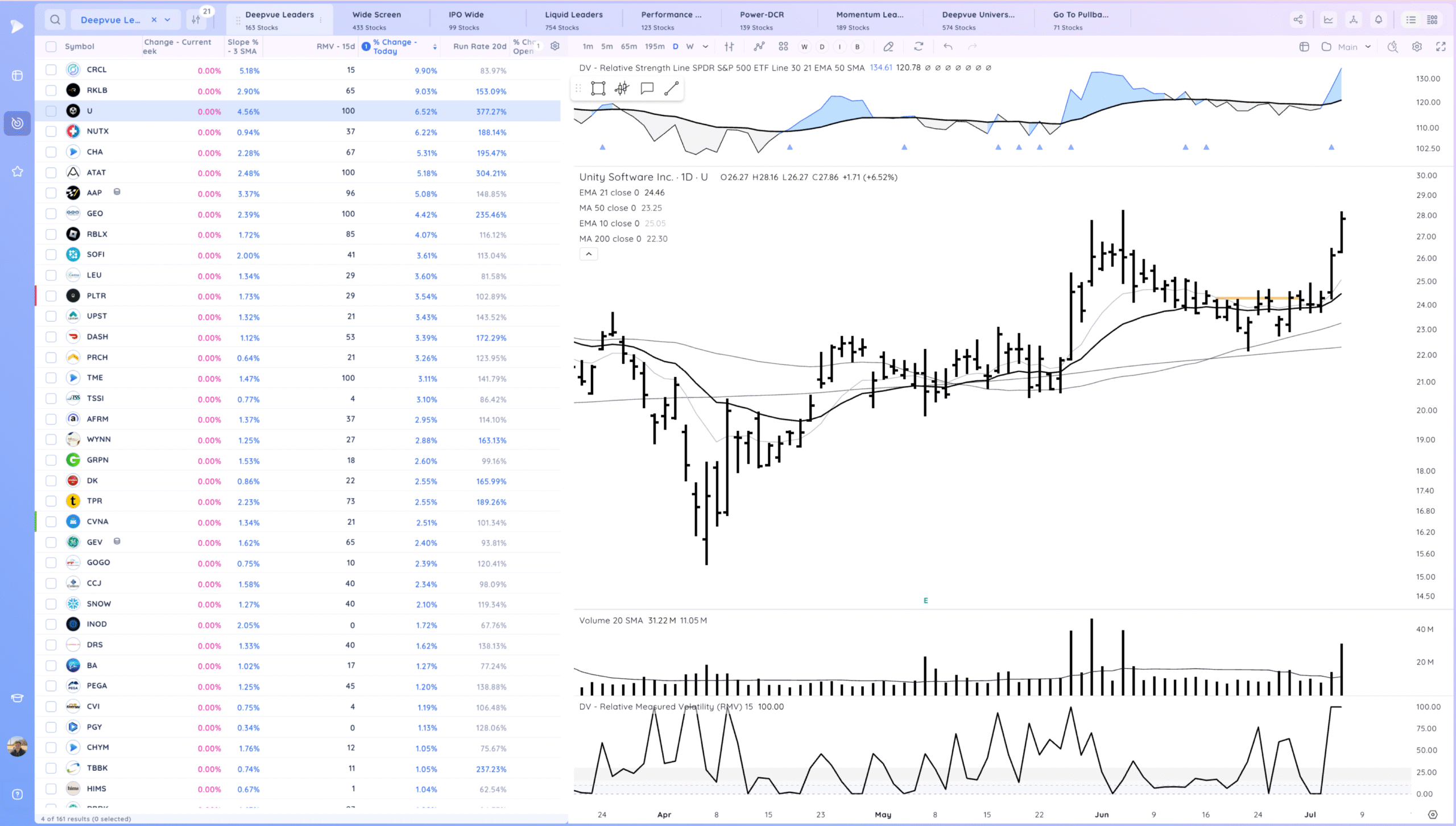Expand the timeframe dropdown after W
Screen dimensions: 1456x826
pyautogui.click(x=705, y=47)
